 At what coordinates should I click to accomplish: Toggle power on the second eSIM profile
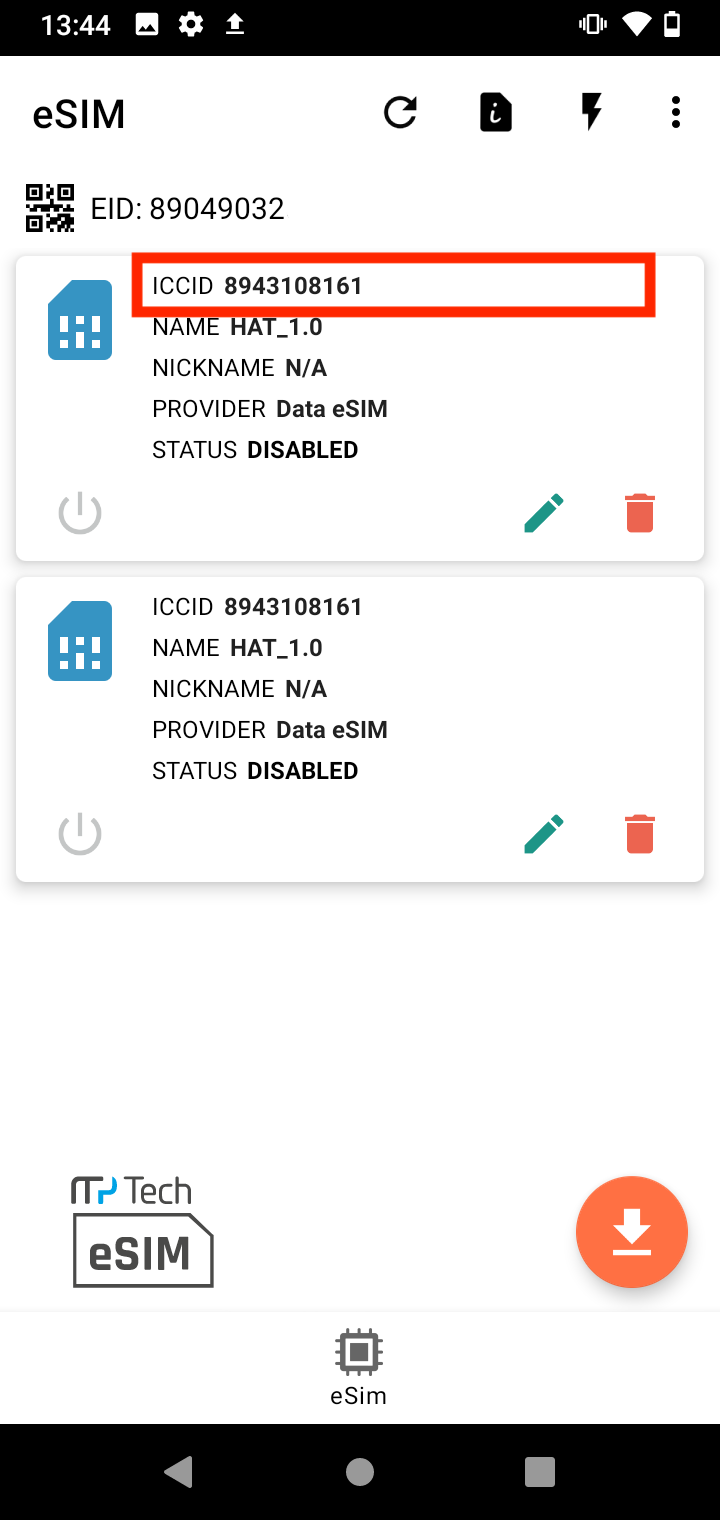(80, 833)
